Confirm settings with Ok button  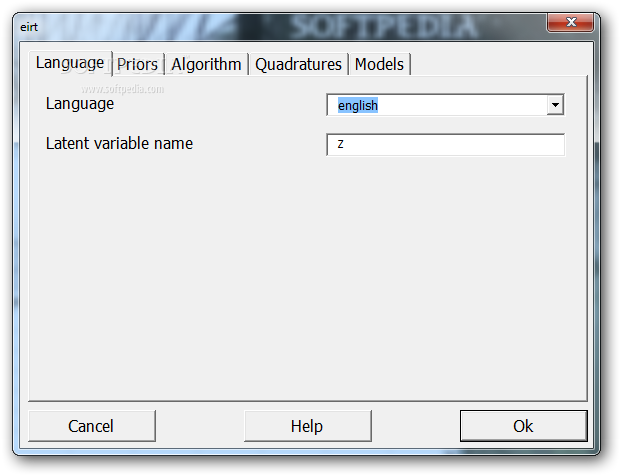(524, 426)
